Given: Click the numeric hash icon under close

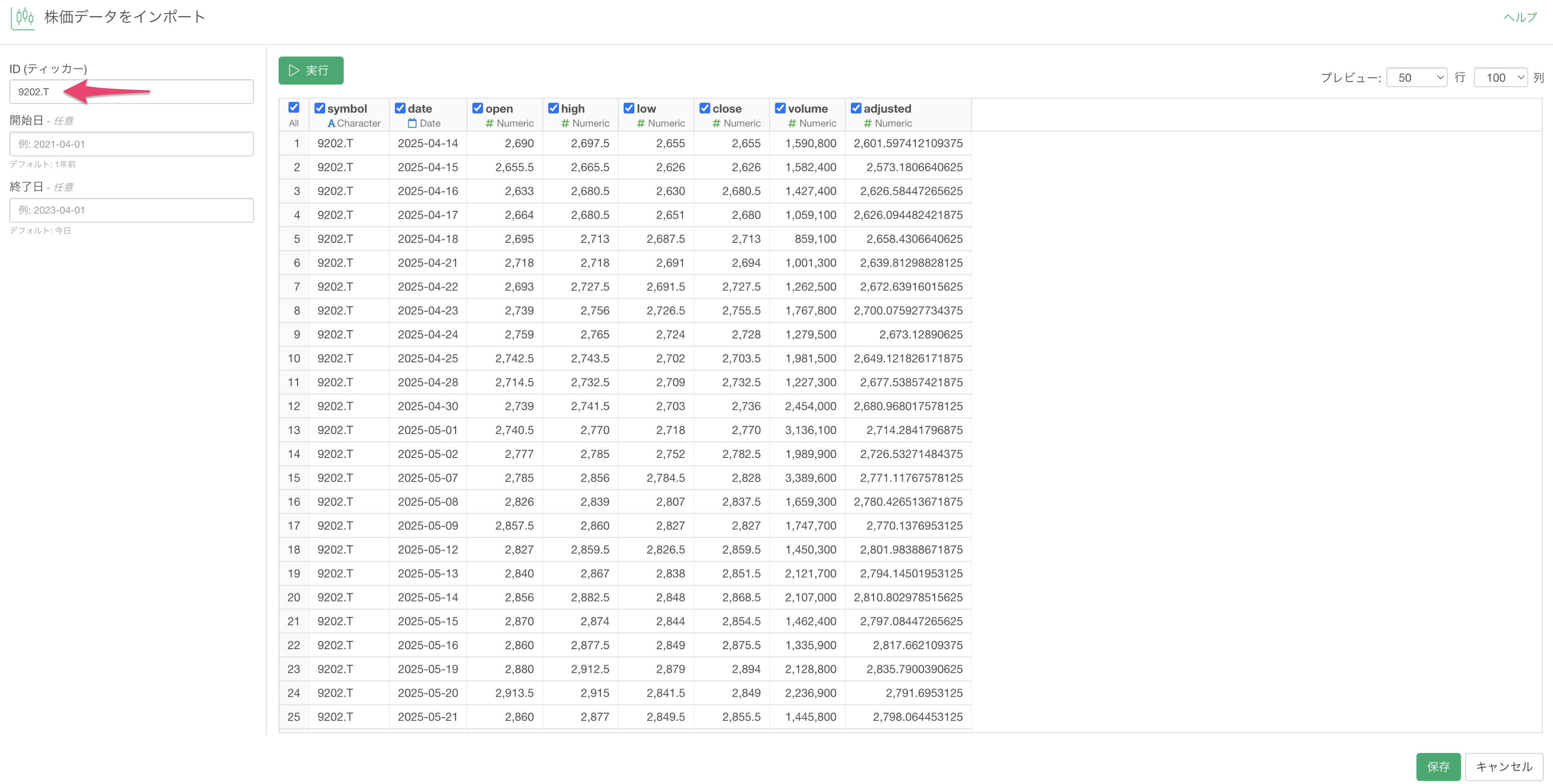Looking at the screenshot, I should coord(716,124).
